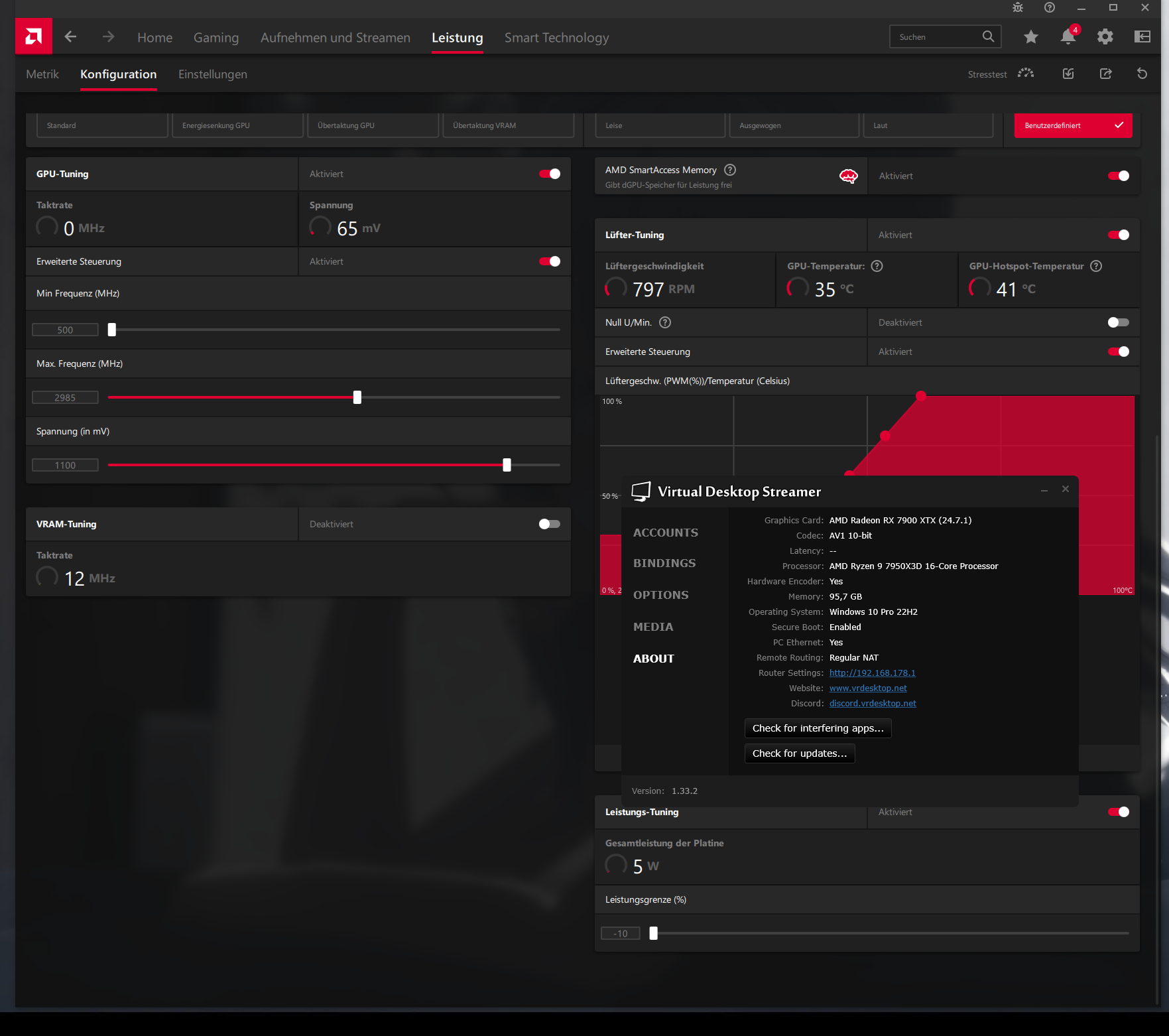This screenshot has width=1169, height=1036.
Task: Click the AMD logo icon
Action: pyautogui.click(x=34, y=36)
